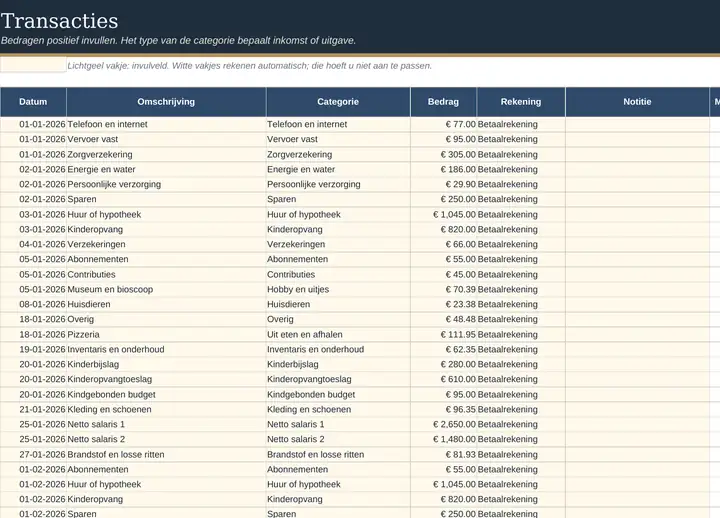
Task: Select the amount € 96.35
Action: click(x=444, y=409)
